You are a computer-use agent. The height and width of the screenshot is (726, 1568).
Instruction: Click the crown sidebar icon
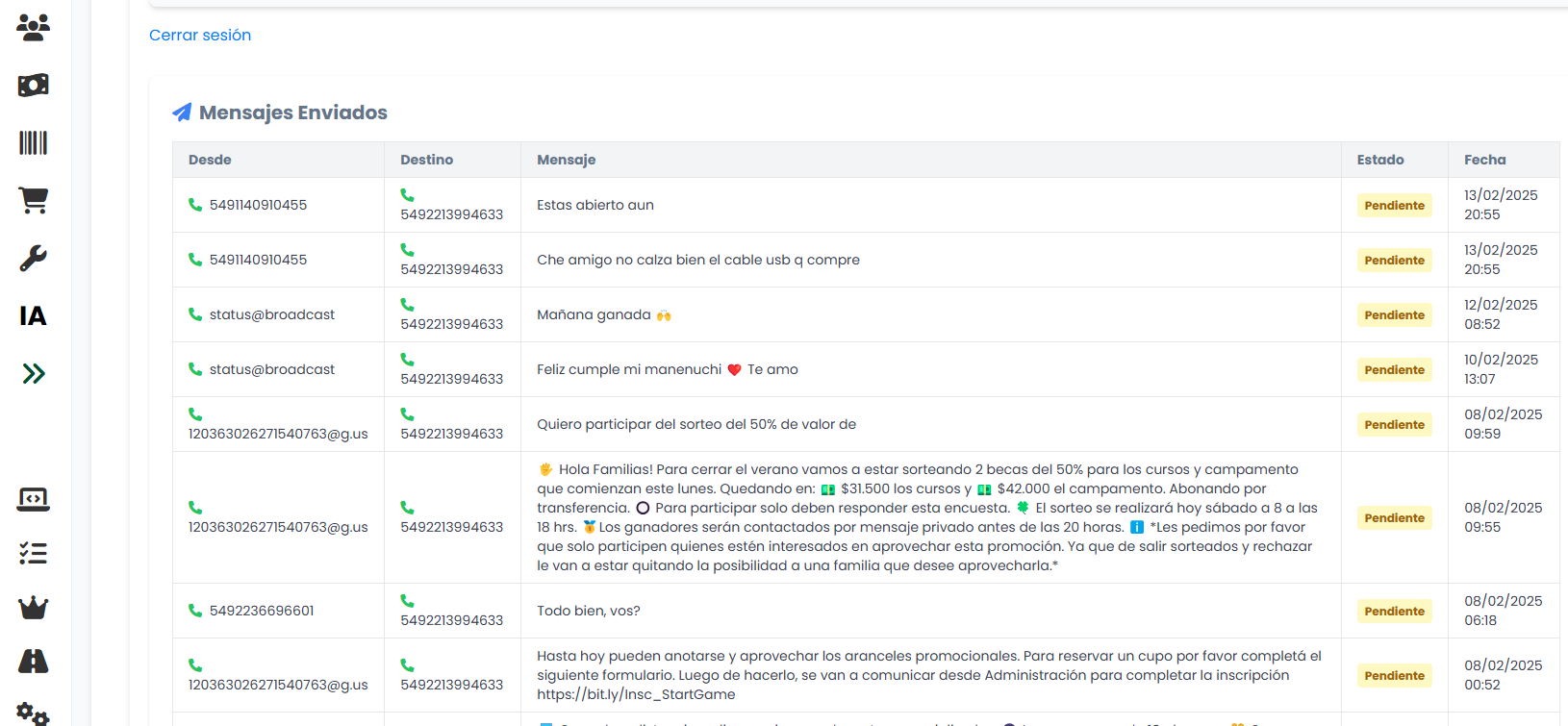(x=33, y=607)
